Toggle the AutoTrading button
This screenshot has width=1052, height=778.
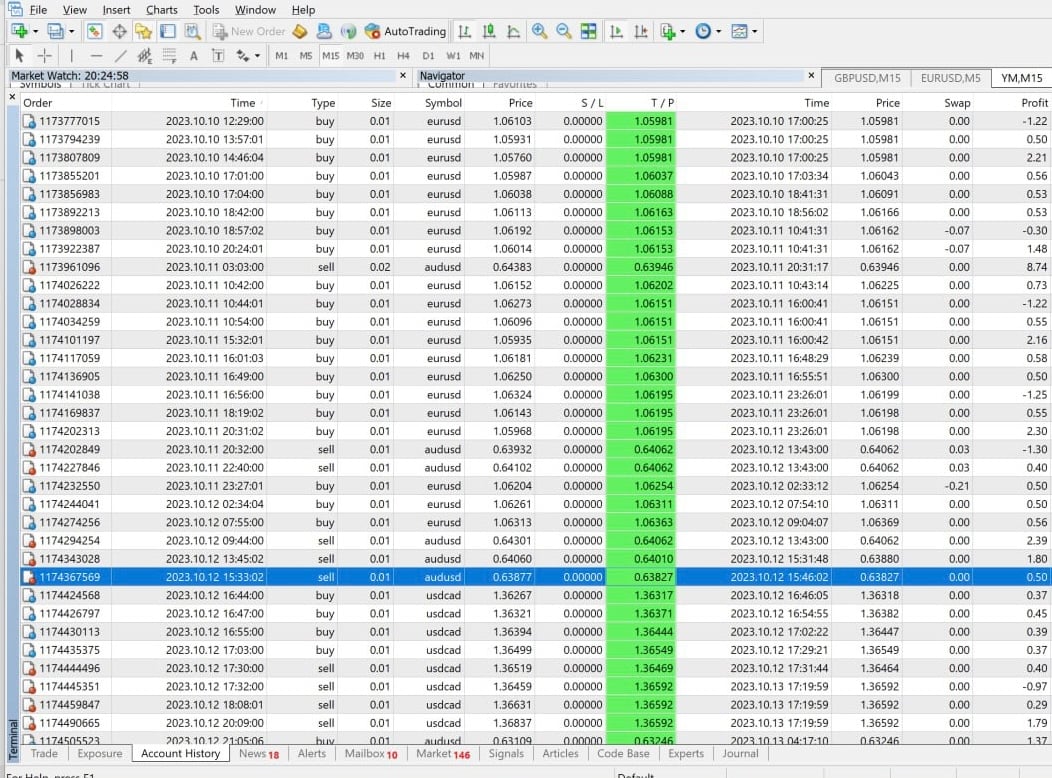(x=405, y=31)
